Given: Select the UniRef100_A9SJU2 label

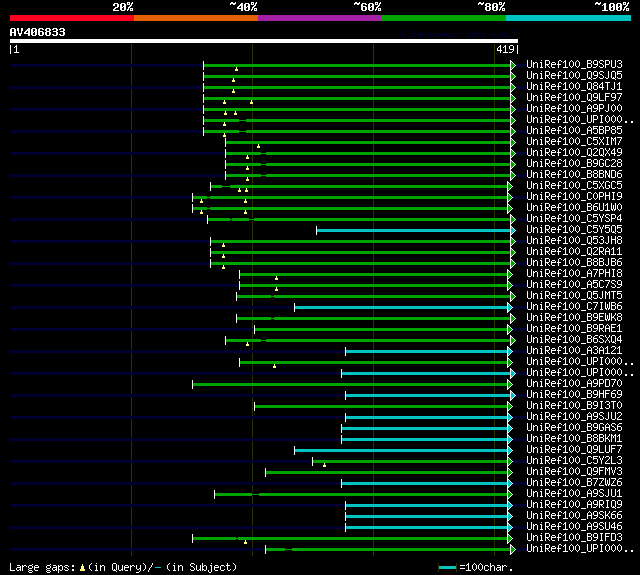Looking at the screenshot, I should 574,416.
